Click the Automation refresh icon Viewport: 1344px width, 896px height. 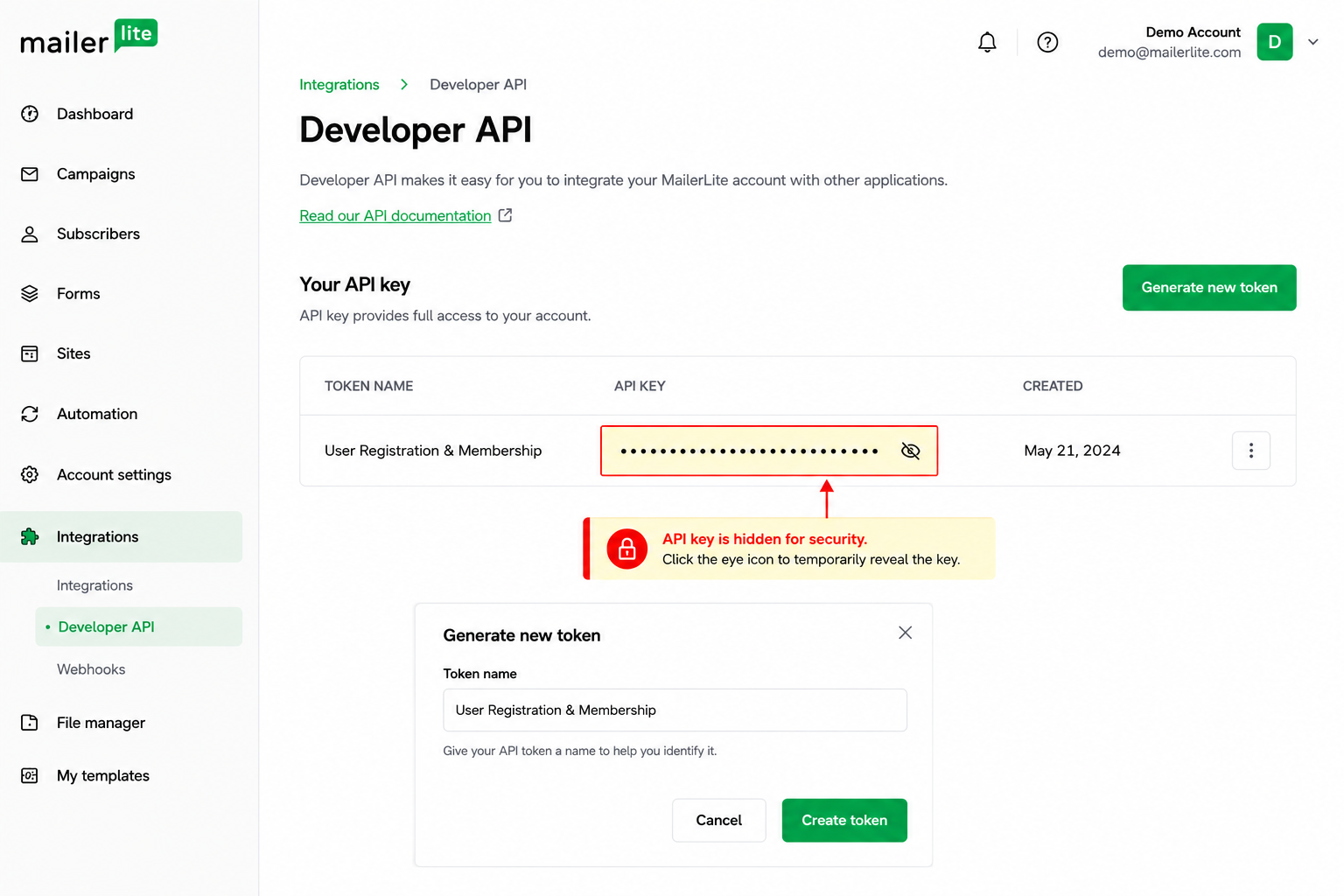[30, 414]
